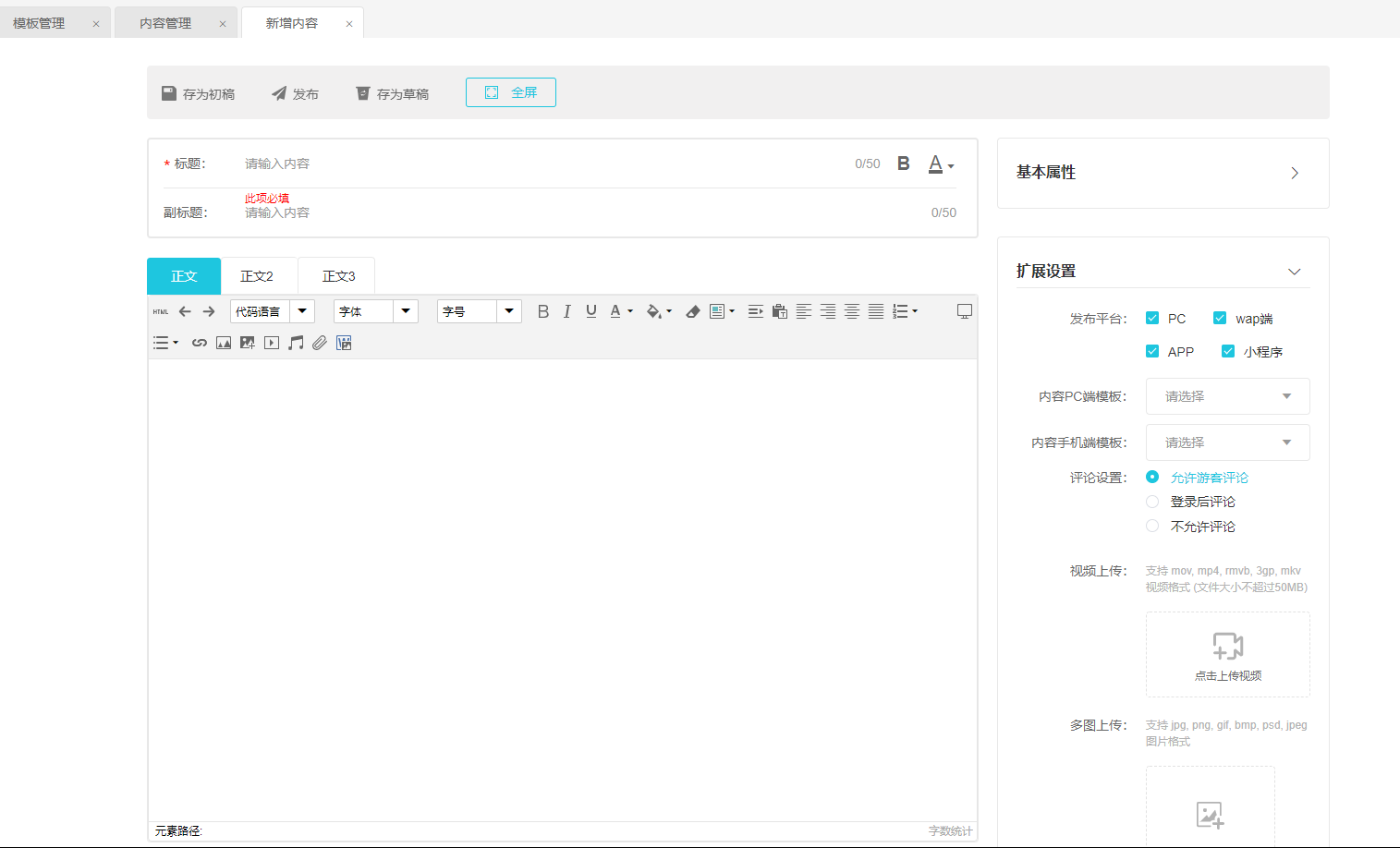1400x848 pixels.
Task: Click the 发布 publish button
Action: point(295,94)
